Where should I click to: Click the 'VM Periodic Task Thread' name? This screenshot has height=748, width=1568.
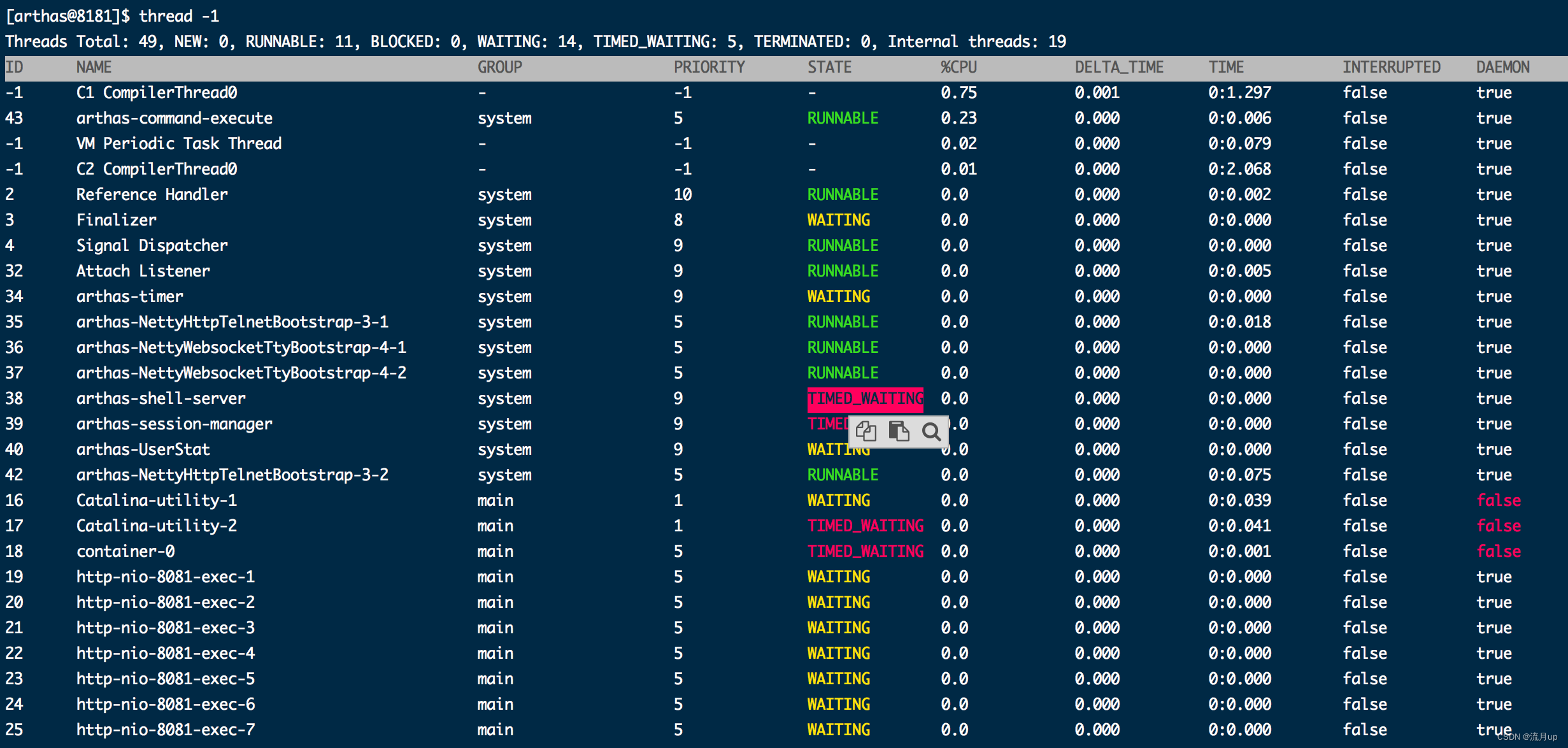pyautogui.click(x=179, y=144)
